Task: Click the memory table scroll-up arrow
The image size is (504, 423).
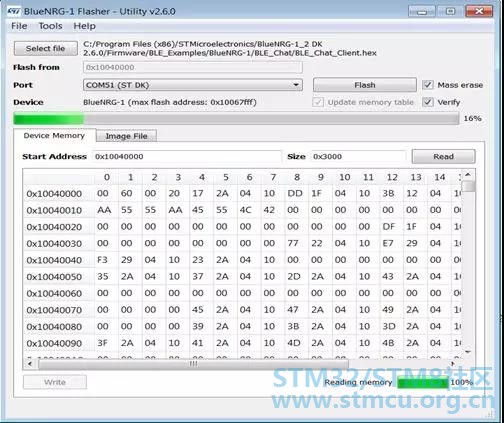Action: click(x=468, y=175)
